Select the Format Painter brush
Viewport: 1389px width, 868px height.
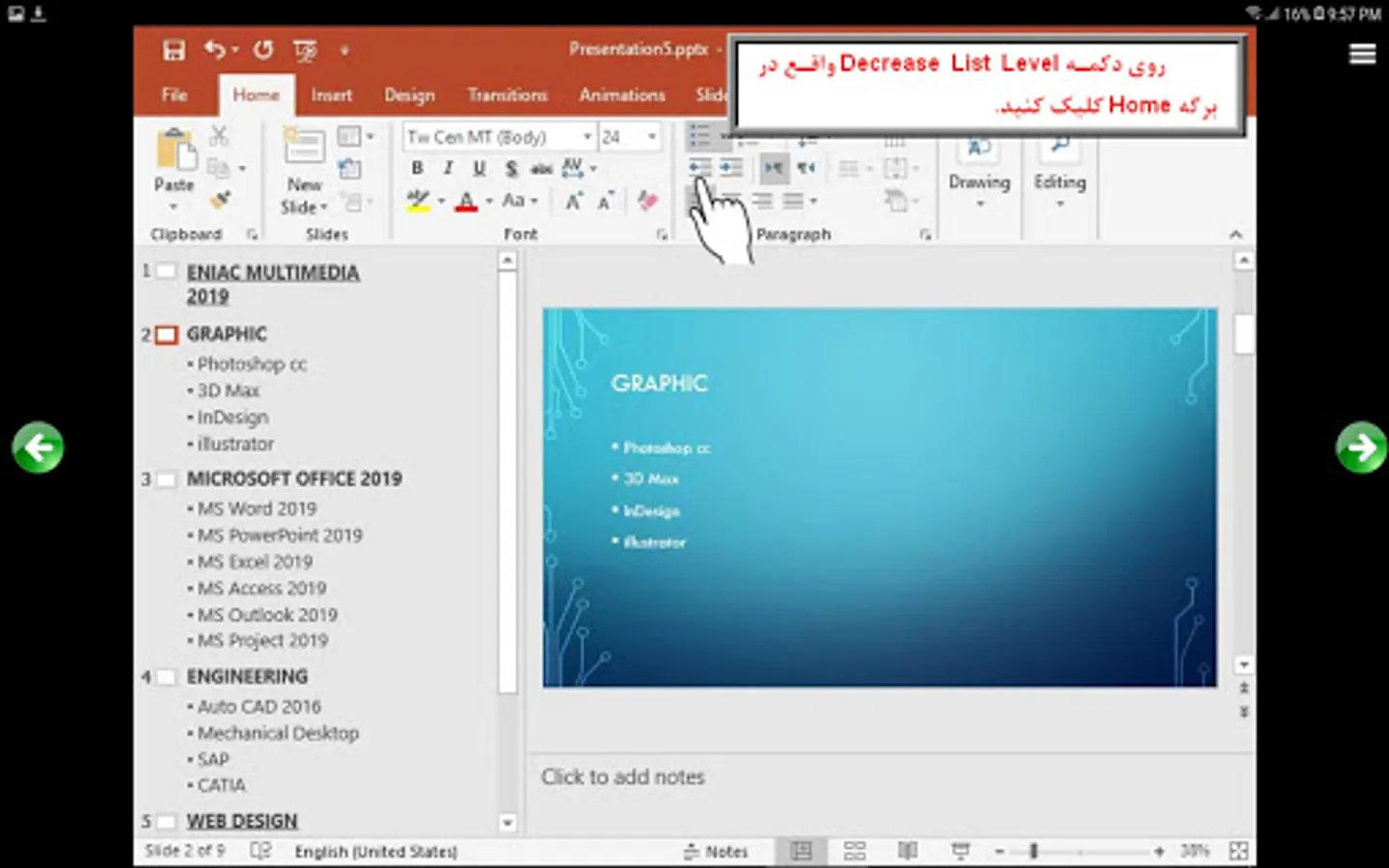coord(221,201)
